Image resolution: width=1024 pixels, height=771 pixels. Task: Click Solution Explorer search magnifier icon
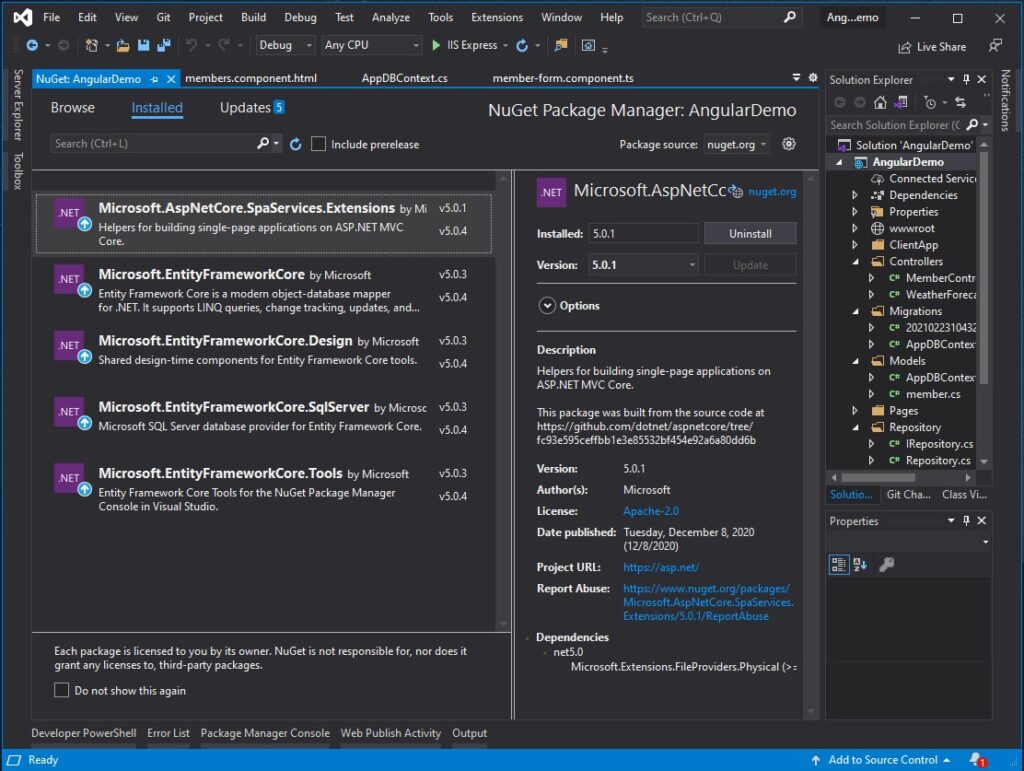[x=972, y=124]
